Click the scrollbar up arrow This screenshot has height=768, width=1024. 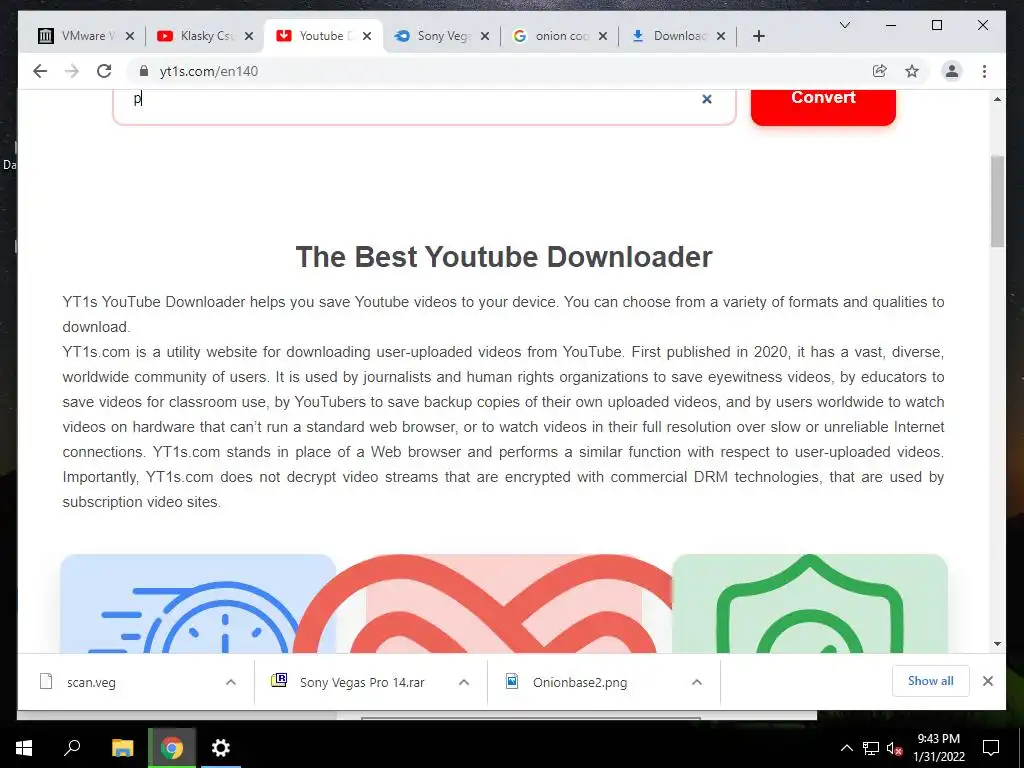997,99
